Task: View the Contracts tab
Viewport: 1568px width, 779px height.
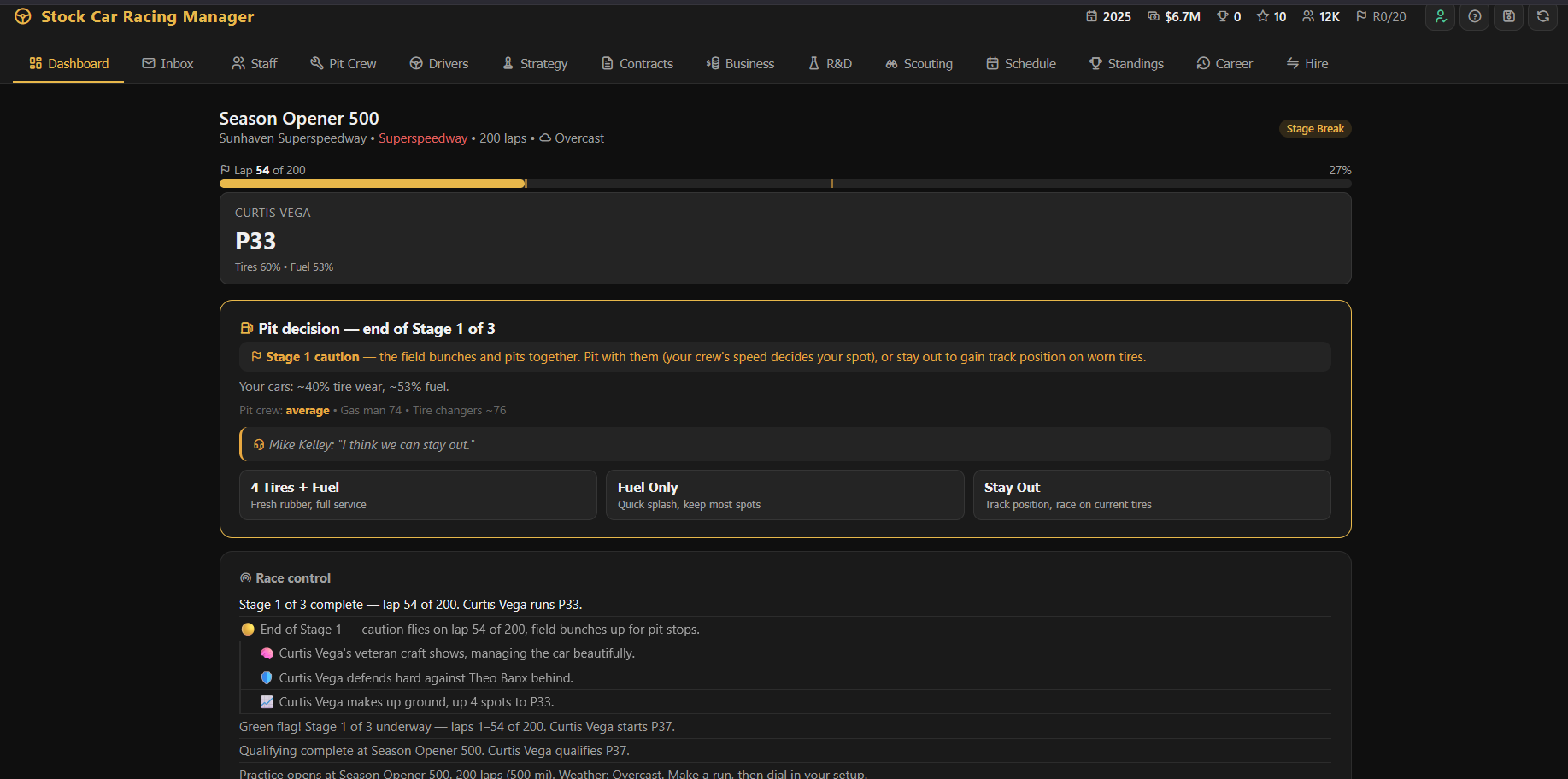Action: 637,63
